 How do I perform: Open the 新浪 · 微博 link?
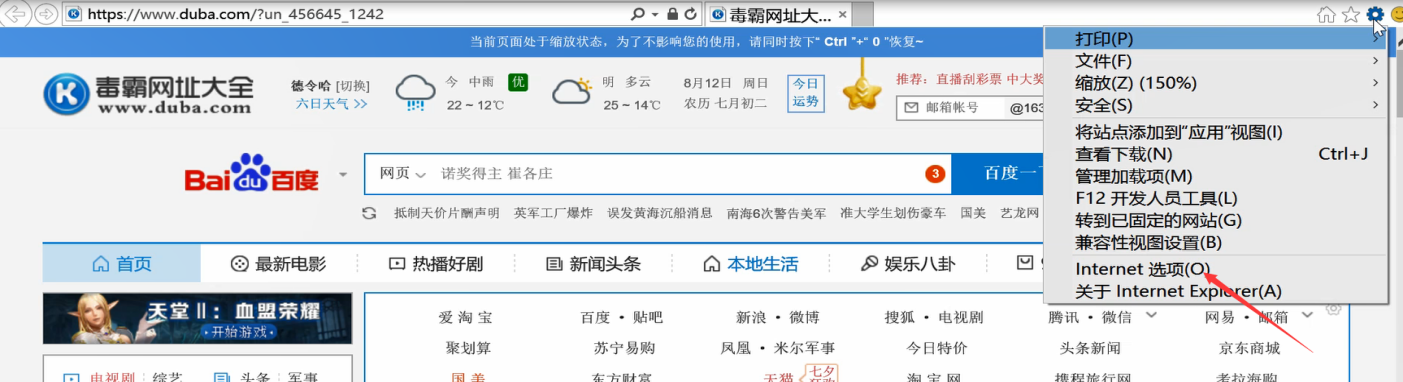777,318
